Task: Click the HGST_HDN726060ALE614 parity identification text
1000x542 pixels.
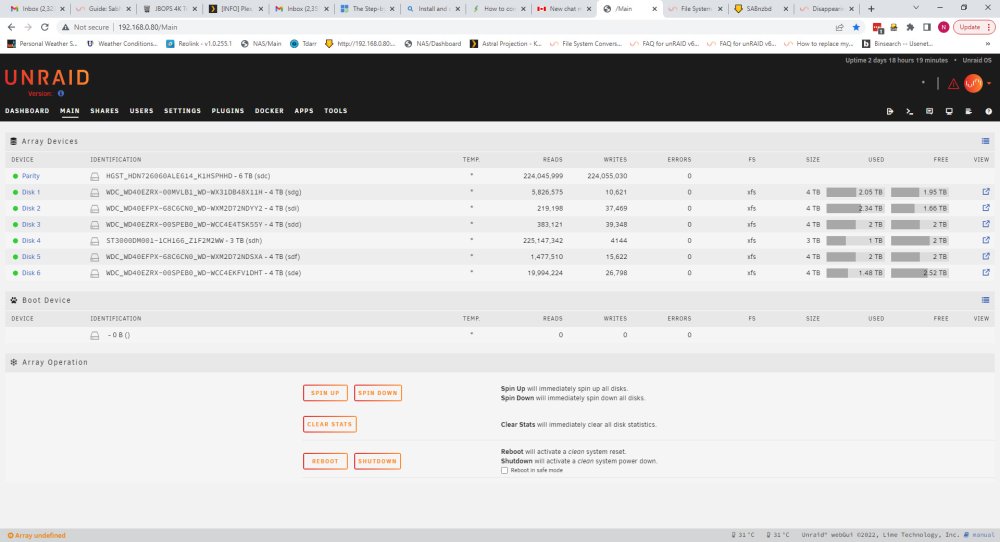Action: [188, 176]
